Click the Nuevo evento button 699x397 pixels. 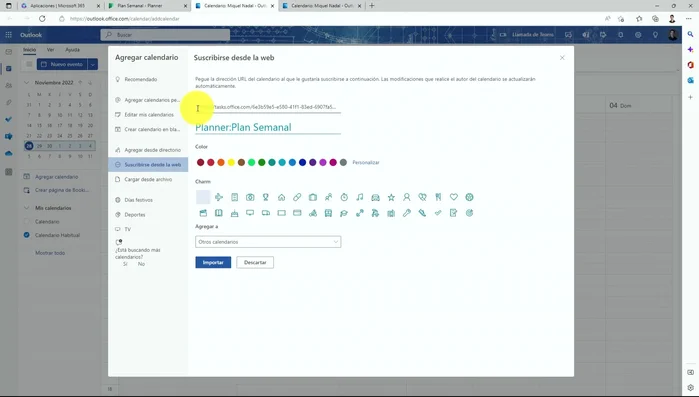62,65
